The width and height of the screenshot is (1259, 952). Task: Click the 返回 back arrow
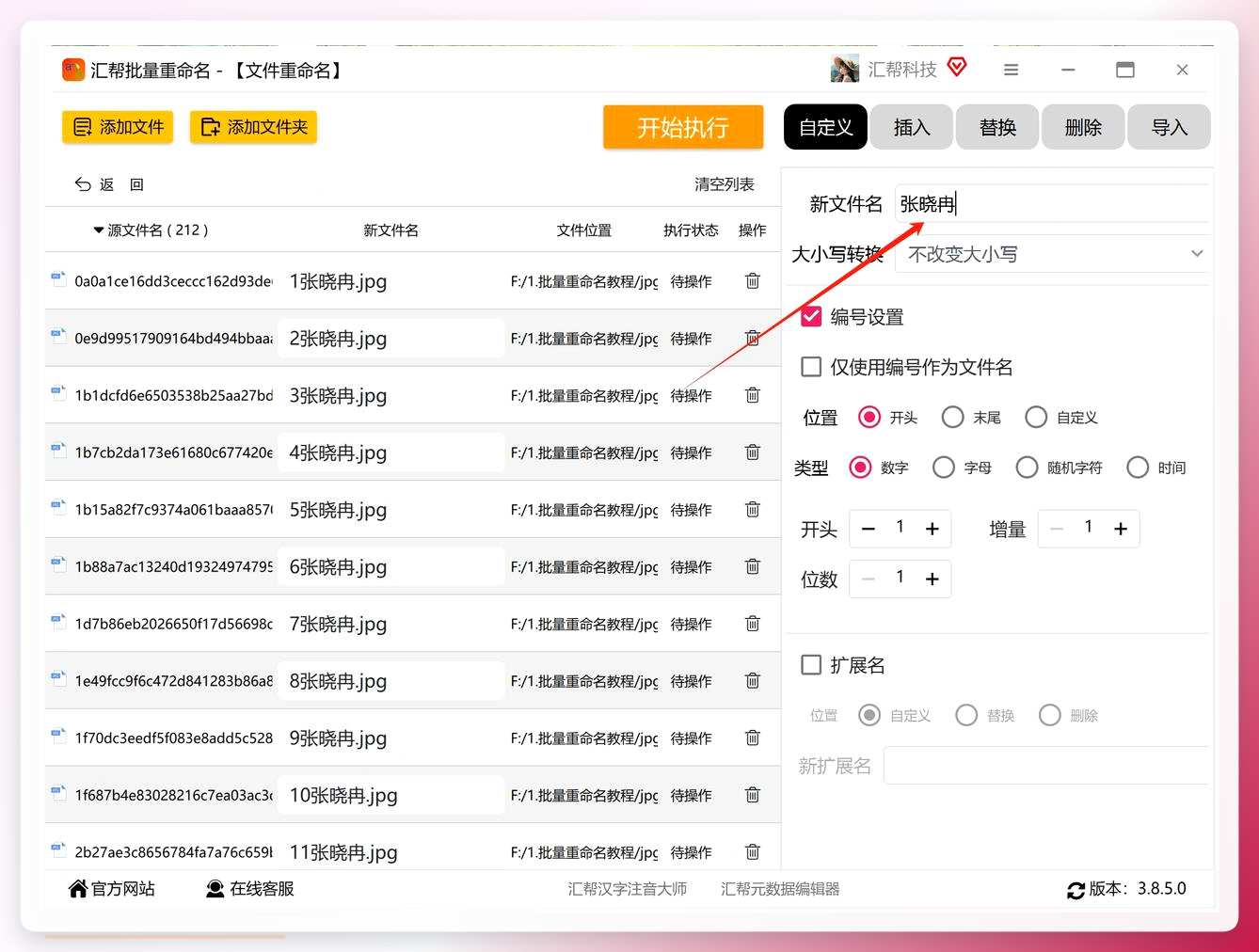click(83, 184)
